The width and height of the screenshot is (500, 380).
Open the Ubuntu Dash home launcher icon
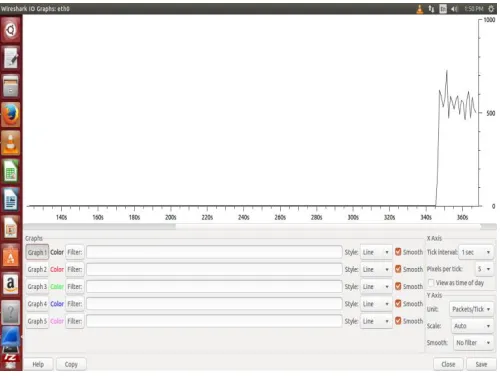(11, 30)
